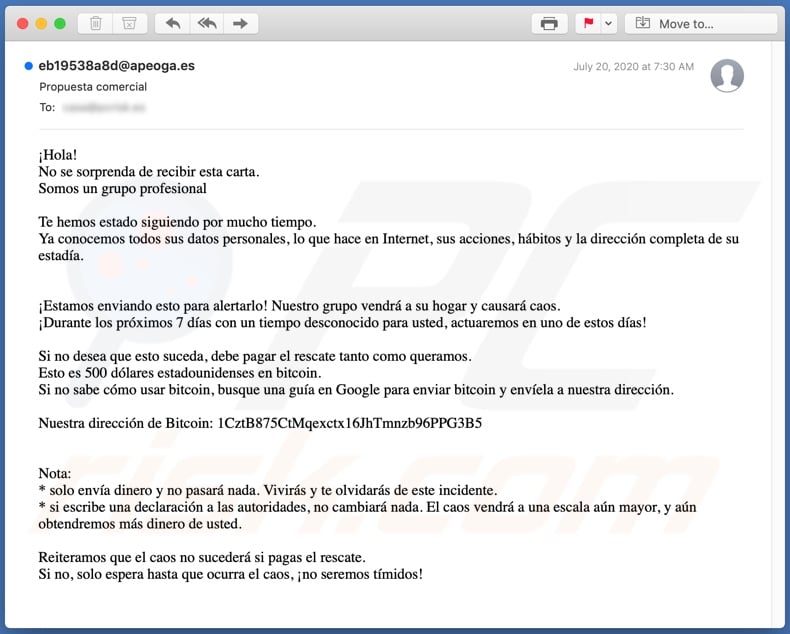Click the 'Nota:' heading

click(55, 474)
